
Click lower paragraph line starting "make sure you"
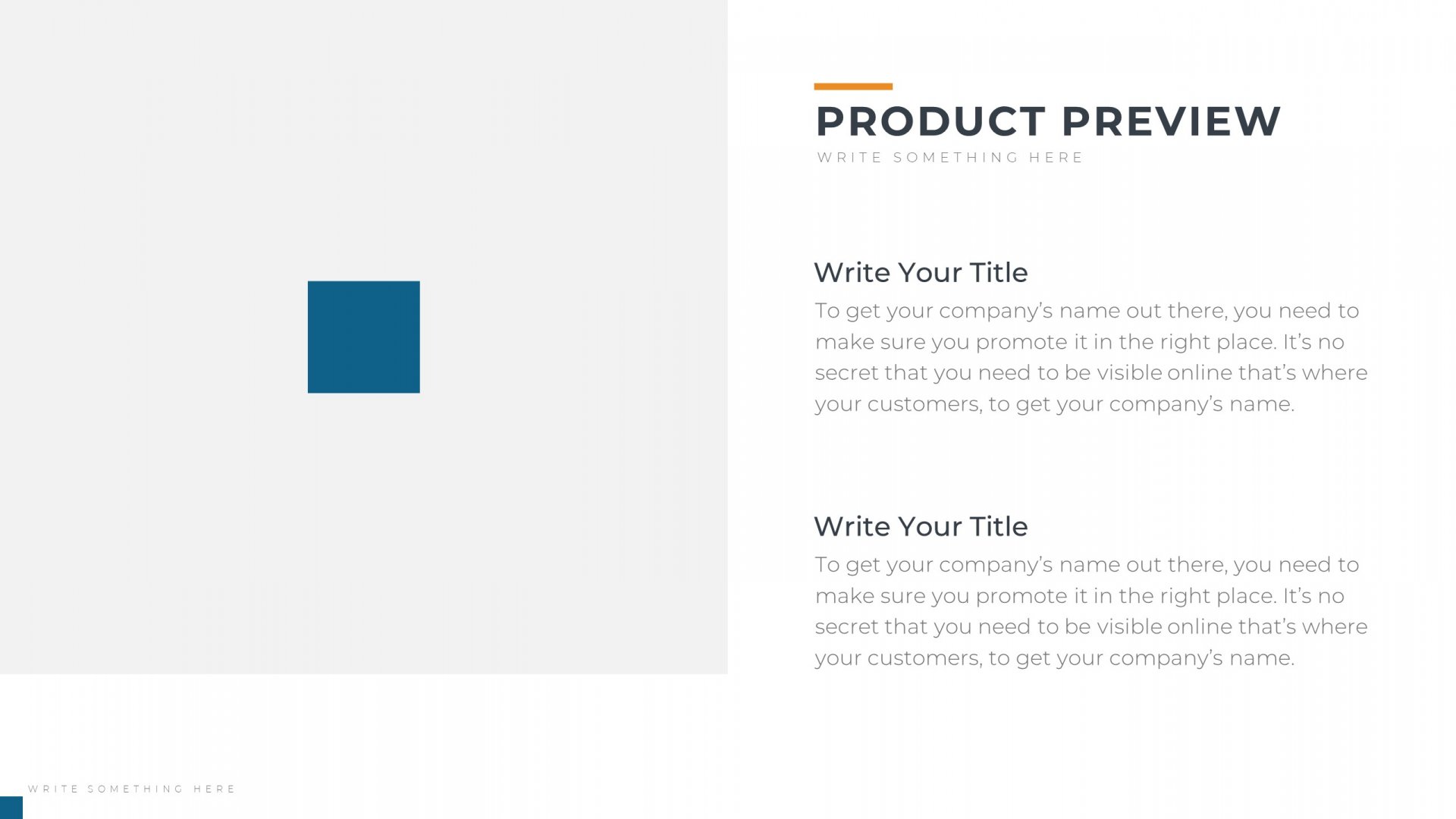(1079, 597)
